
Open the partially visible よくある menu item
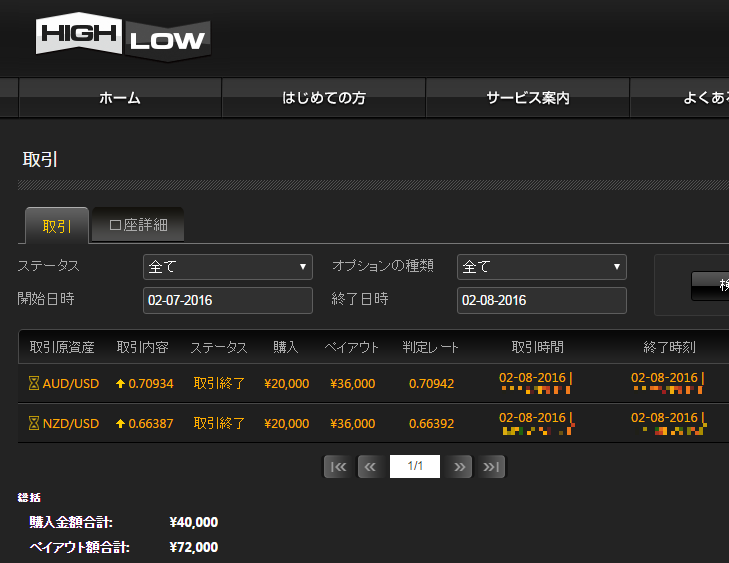click(x=680, y=98)
